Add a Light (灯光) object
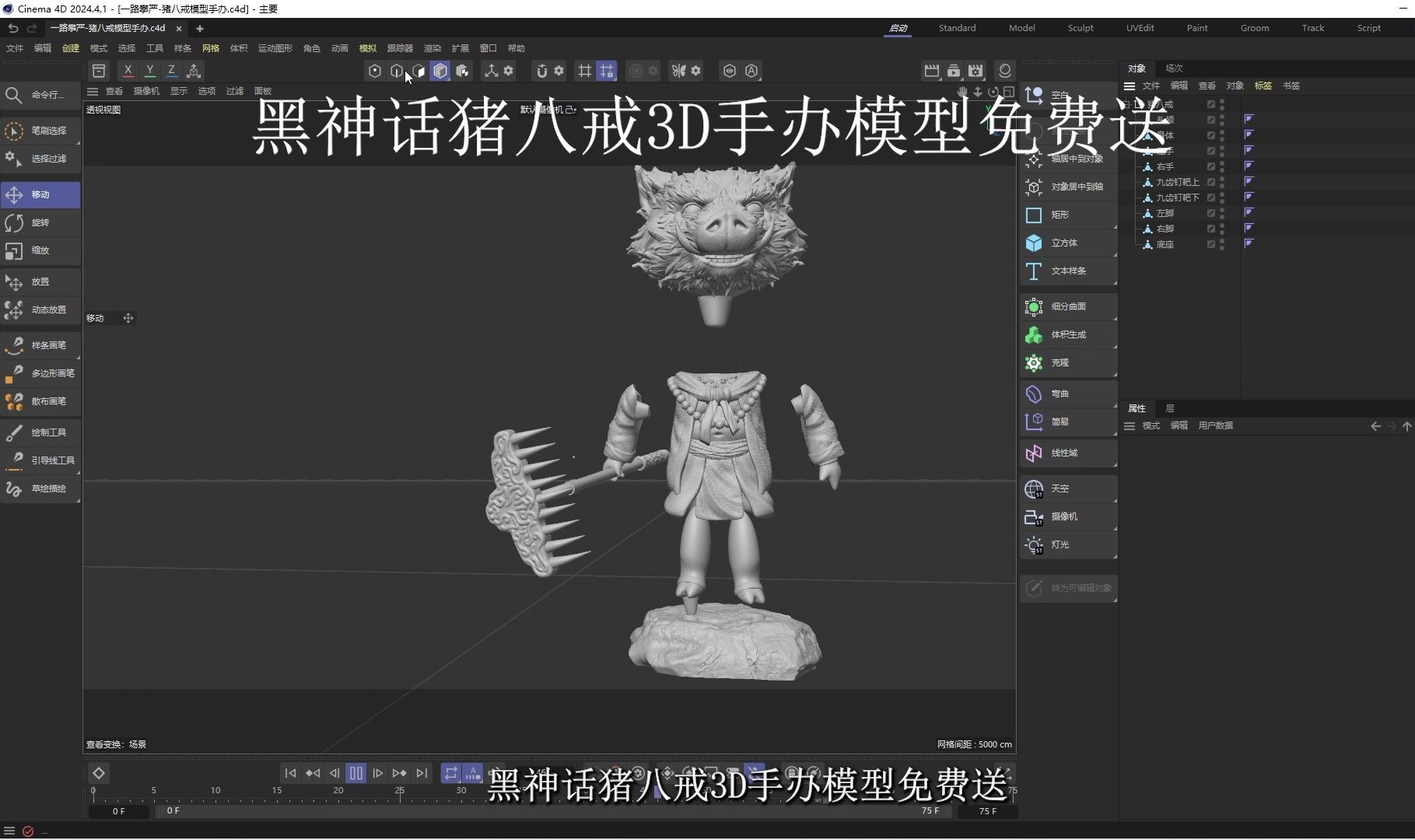 (1068, 544)
